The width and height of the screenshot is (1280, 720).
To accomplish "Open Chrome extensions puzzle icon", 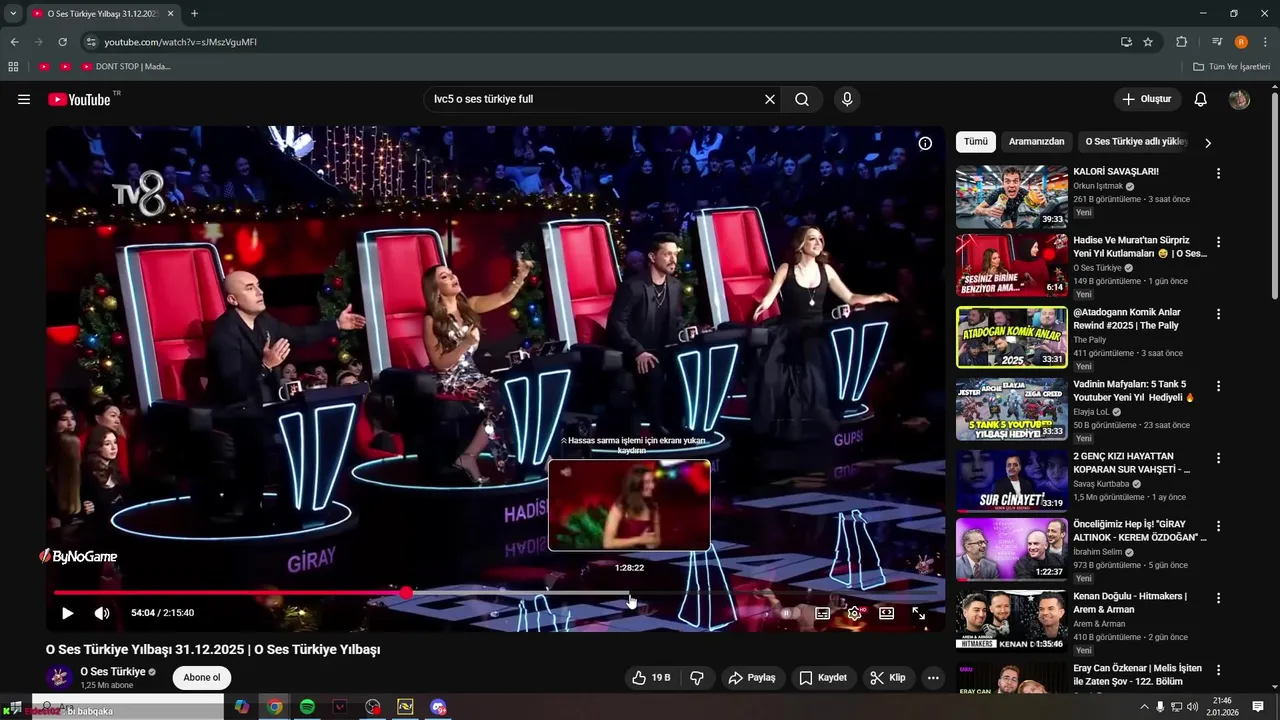I will [1181, 42].
